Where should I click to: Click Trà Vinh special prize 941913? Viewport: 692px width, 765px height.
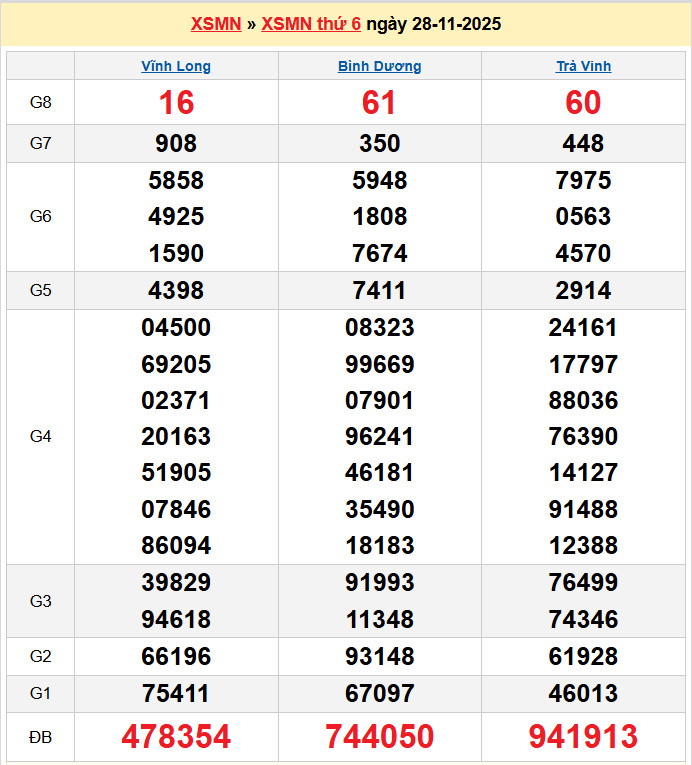click(x=583, y=737)
